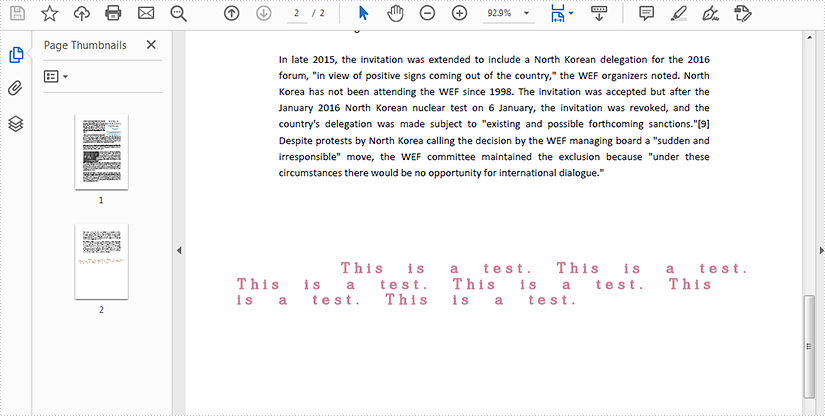This screenshot has height=416, width=825.
Task: Go to the previous page
Action: click(232, 13)
